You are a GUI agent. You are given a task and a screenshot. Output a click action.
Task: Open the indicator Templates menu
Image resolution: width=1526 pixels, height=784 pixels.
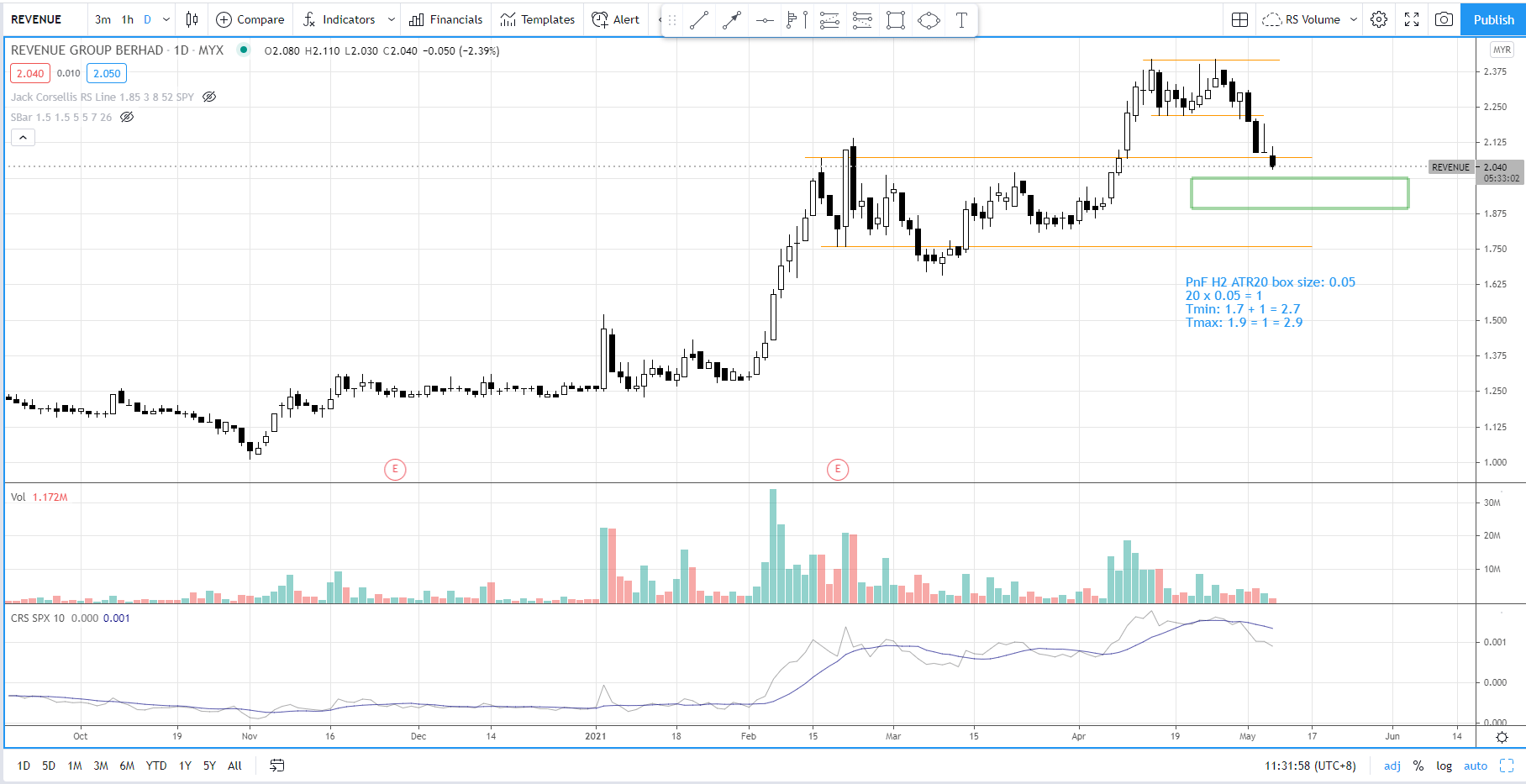click(538, 19)
